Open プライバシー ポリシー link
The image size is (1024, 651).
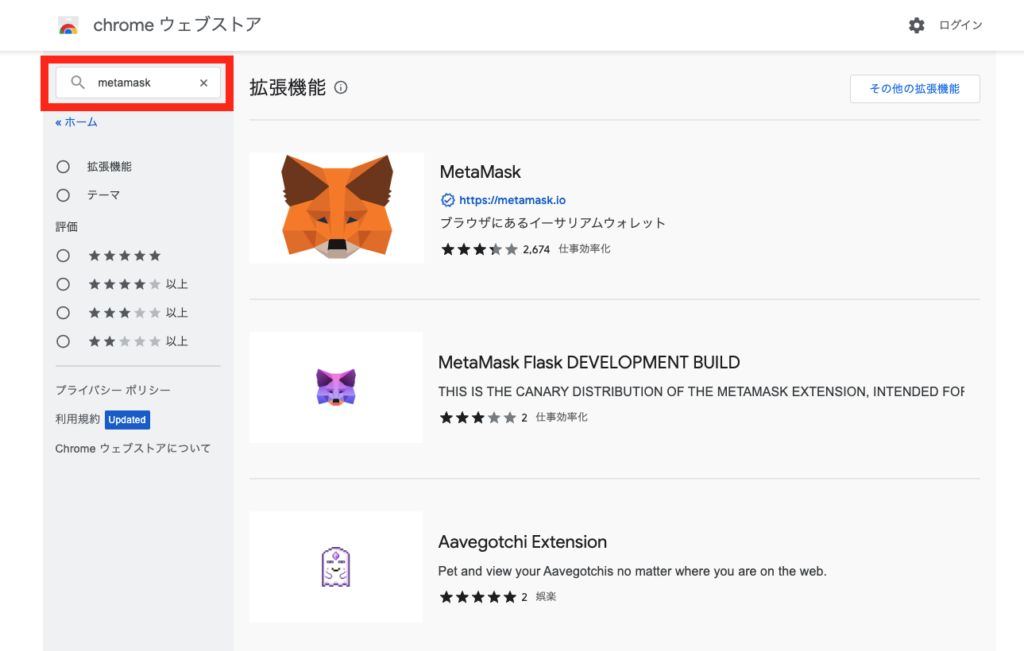click(113, 390)
